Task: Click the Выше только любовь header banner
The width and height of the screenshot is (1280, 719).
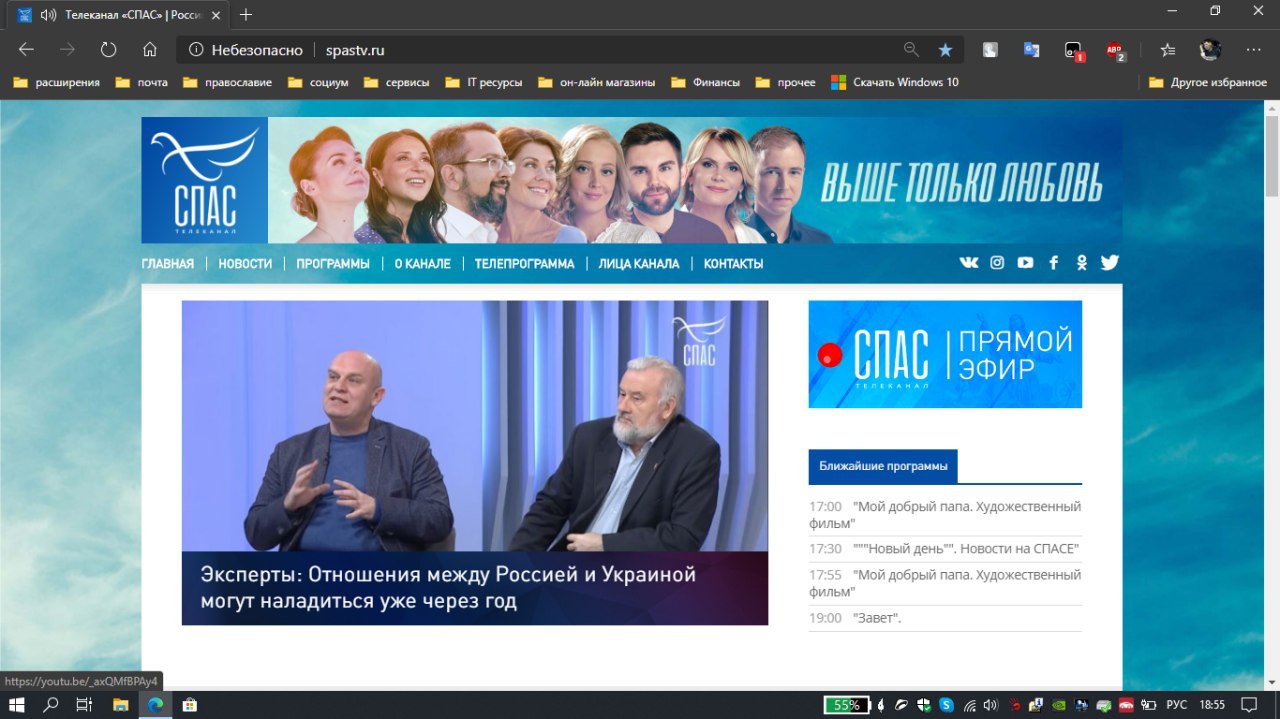Action: [695, 180]
